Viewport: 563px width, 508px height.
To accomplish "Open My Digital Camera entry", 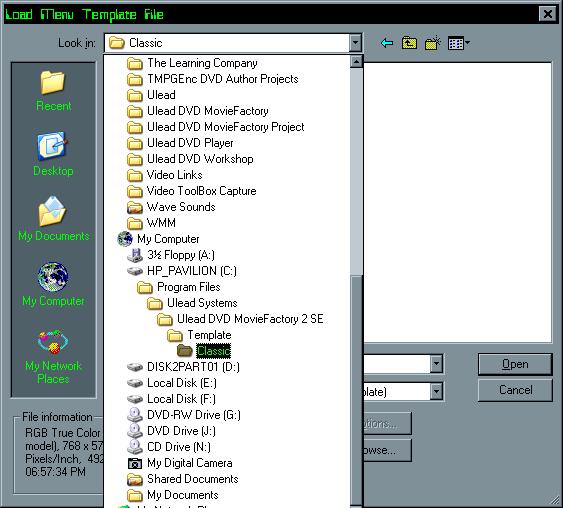I will point(180,463).
